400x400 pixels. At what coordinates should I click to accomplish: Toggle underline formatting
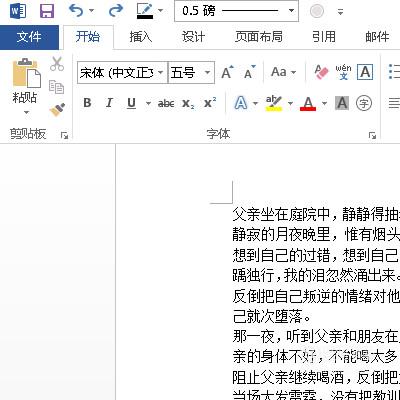click(x=132, y=103)
